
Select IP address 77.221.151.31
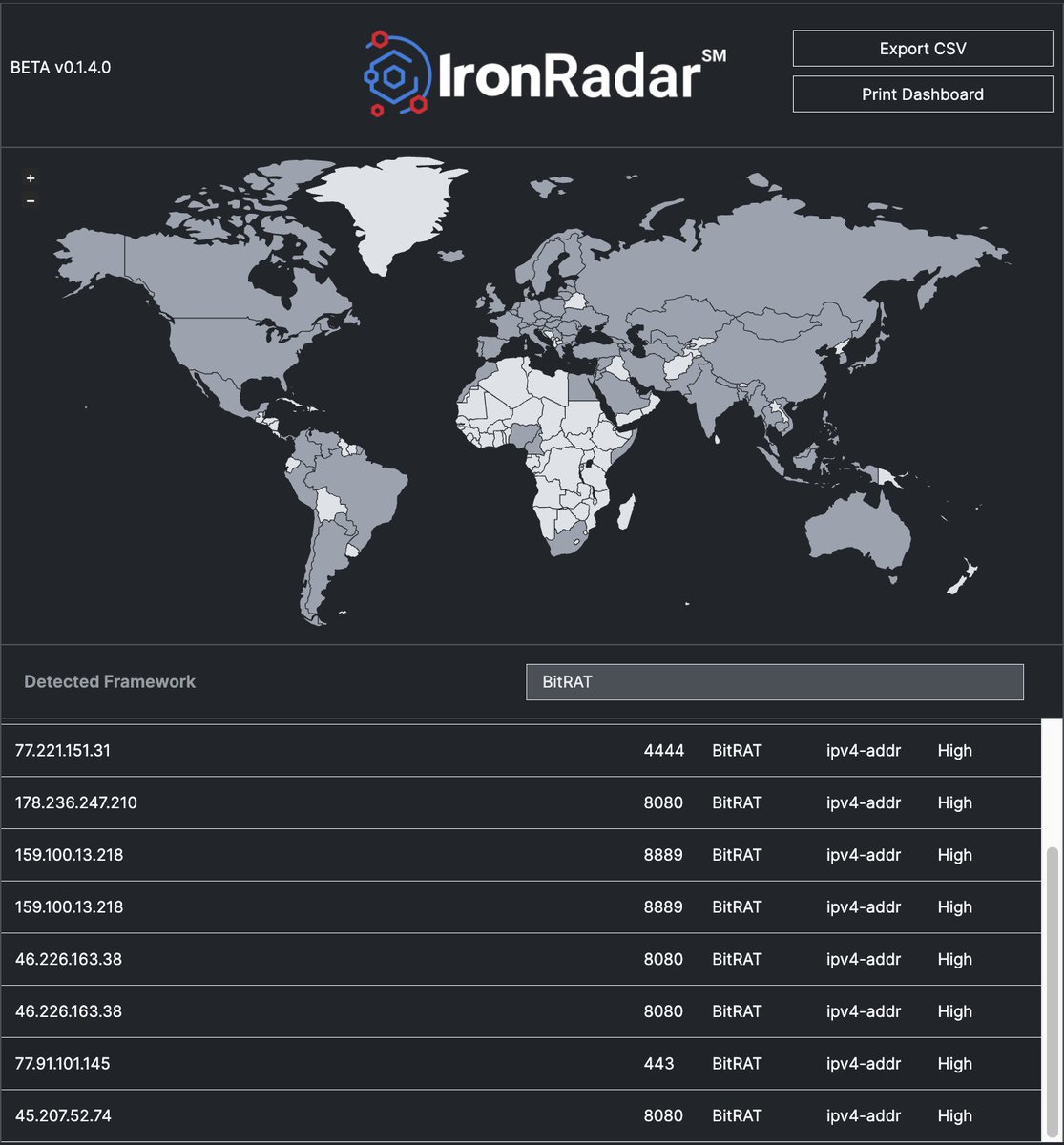(x=63, y=751)
